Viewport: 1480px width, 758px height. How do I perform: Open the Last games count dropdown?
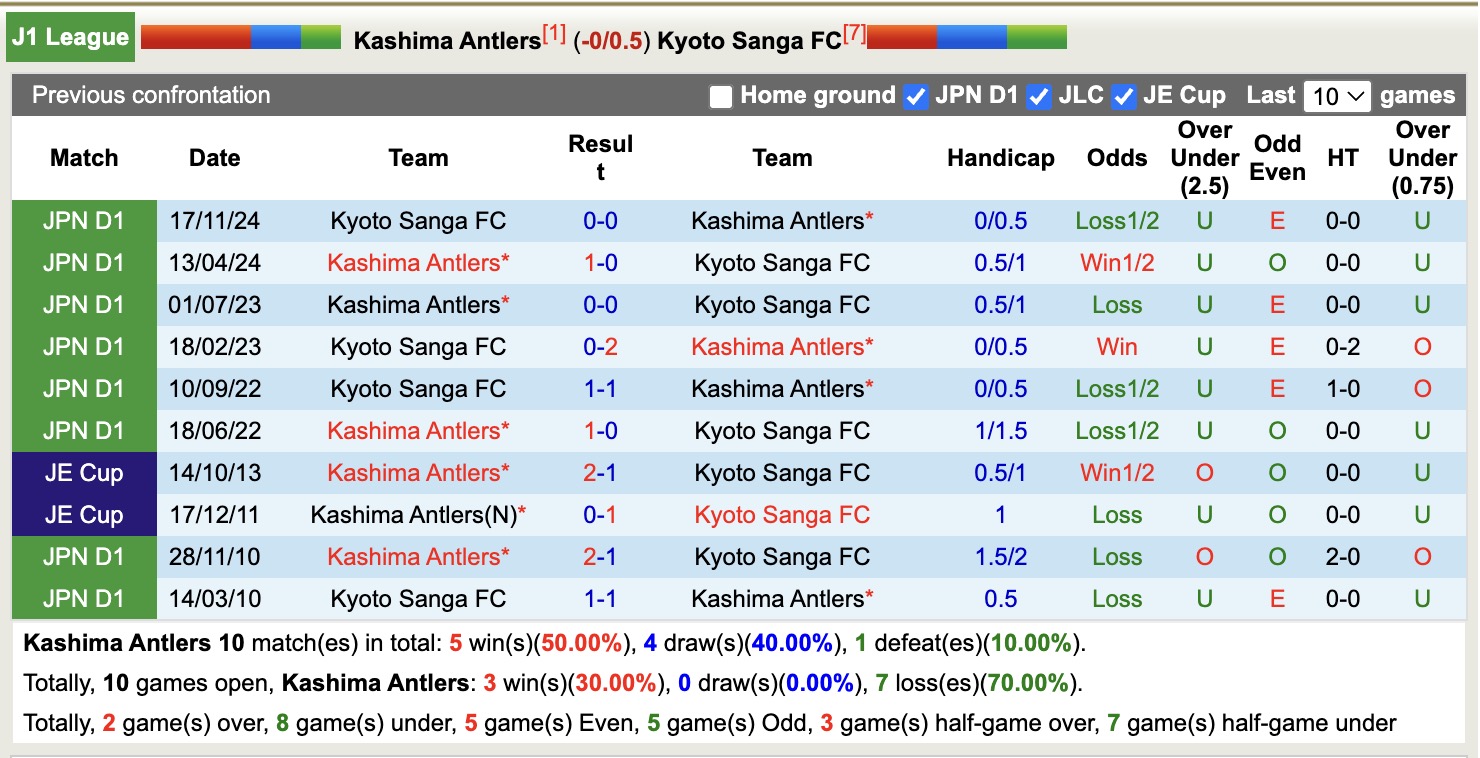pos(1337,95)
